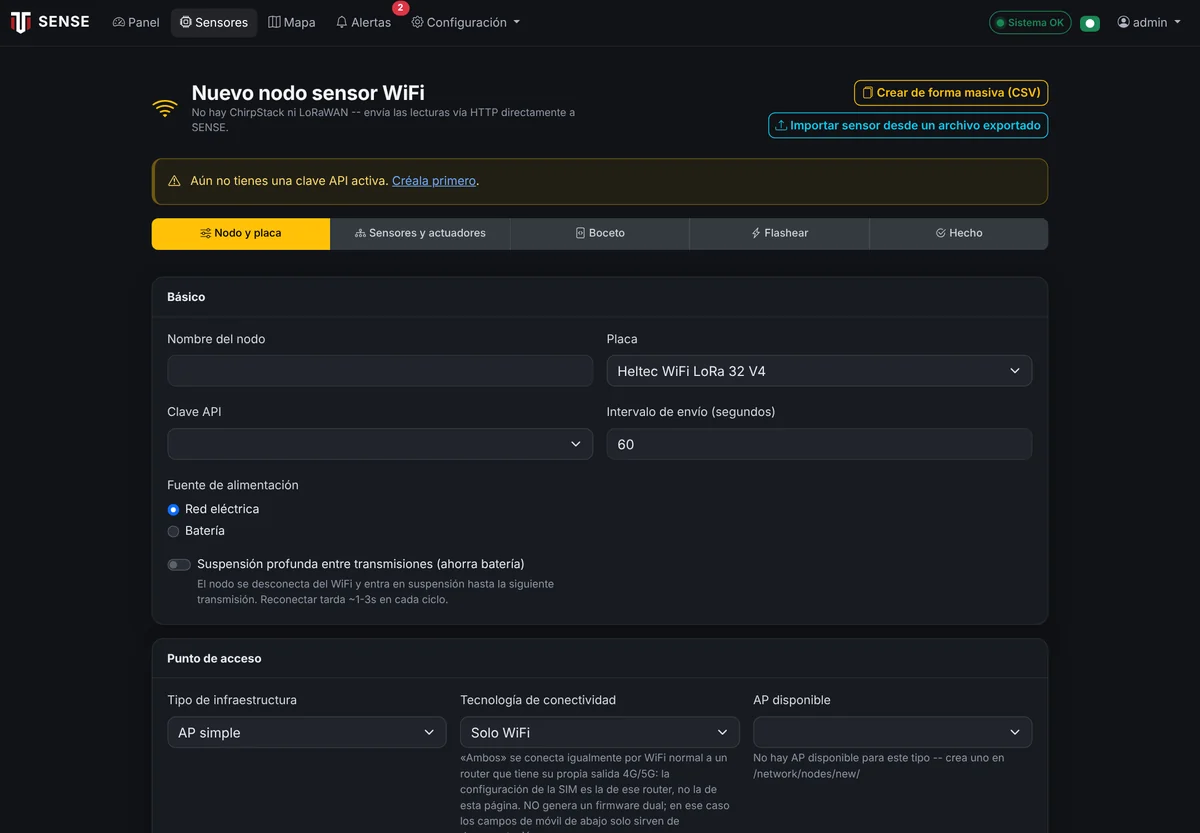
Task: Click Crear de forma masiva (CSV) button
Action: (x=951, y=93)
